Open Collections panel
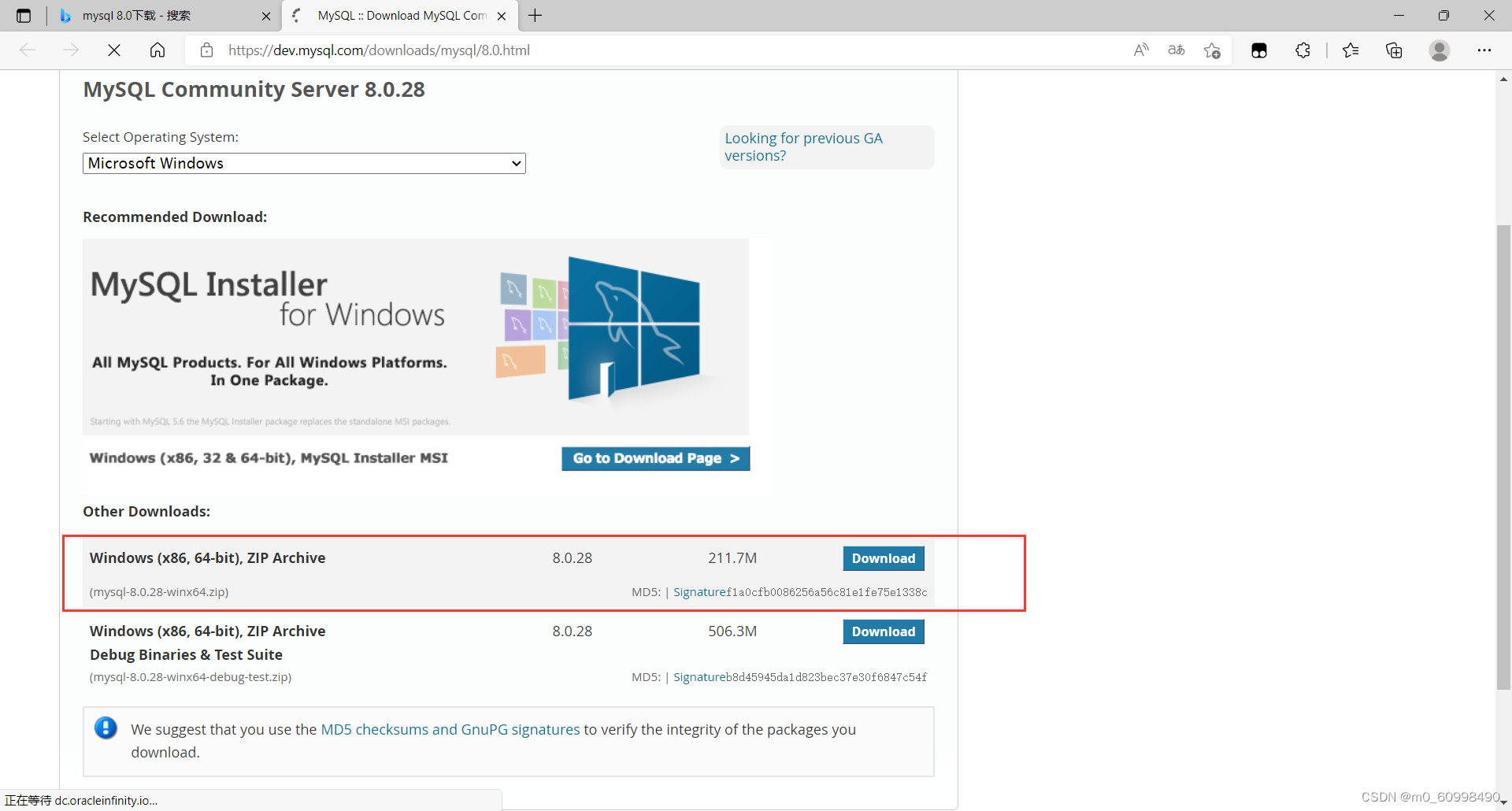Screen dimensions: 1512x811 pyautogui.click(x=1394, y=50)
